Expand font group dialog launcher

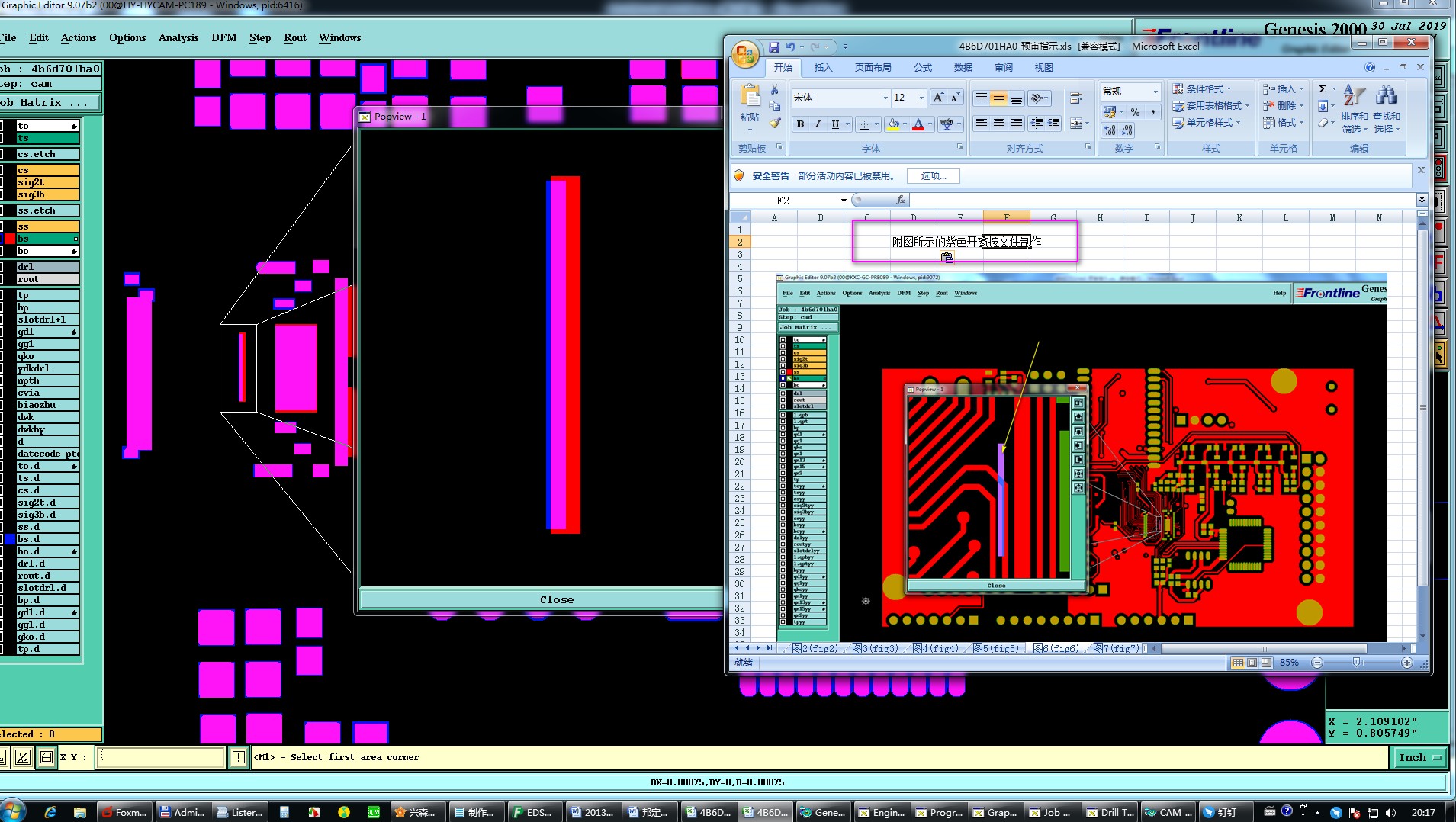click(x=959, y=146)
